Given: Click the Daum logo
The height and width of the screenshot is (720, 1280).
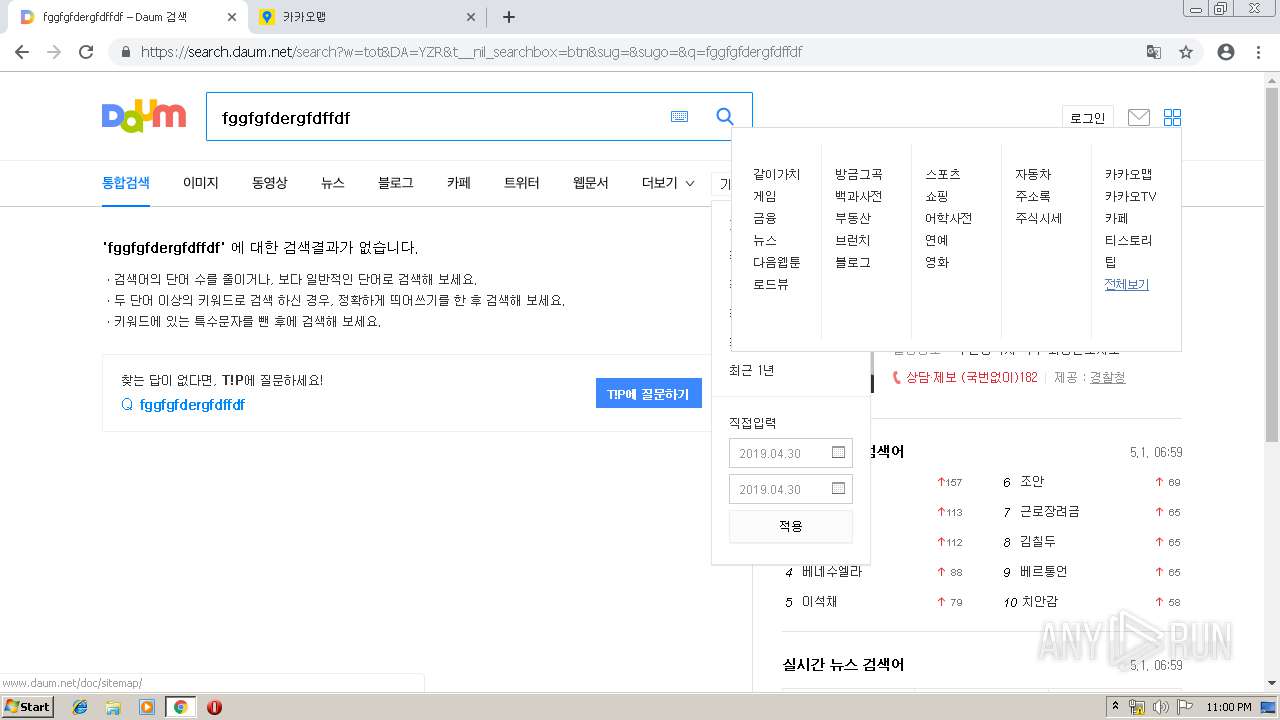Looking at the screenshot, I should 144,117.
